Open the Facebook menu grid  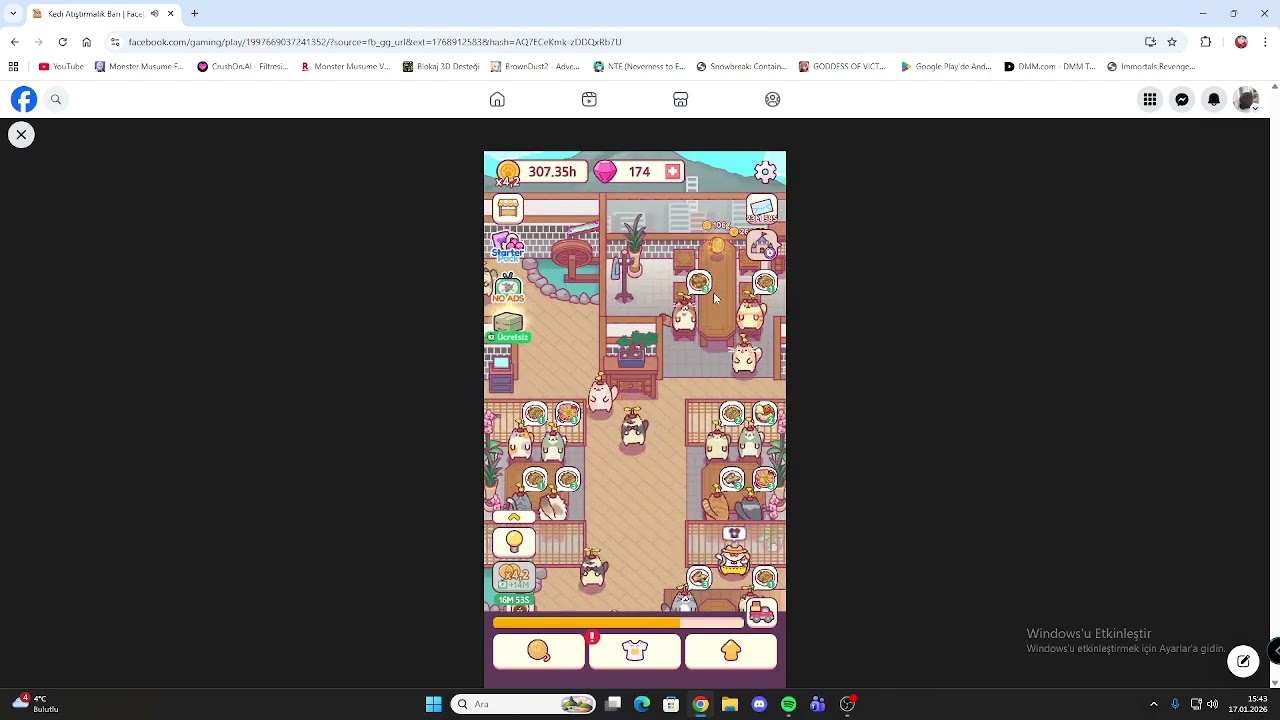[x=1150, y=99]
